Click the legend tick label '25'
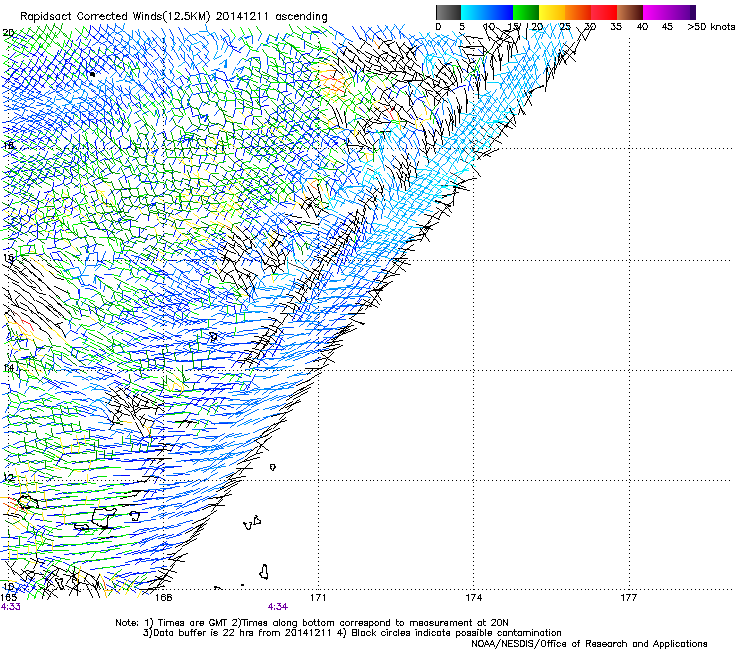 [x=565, y=26]
